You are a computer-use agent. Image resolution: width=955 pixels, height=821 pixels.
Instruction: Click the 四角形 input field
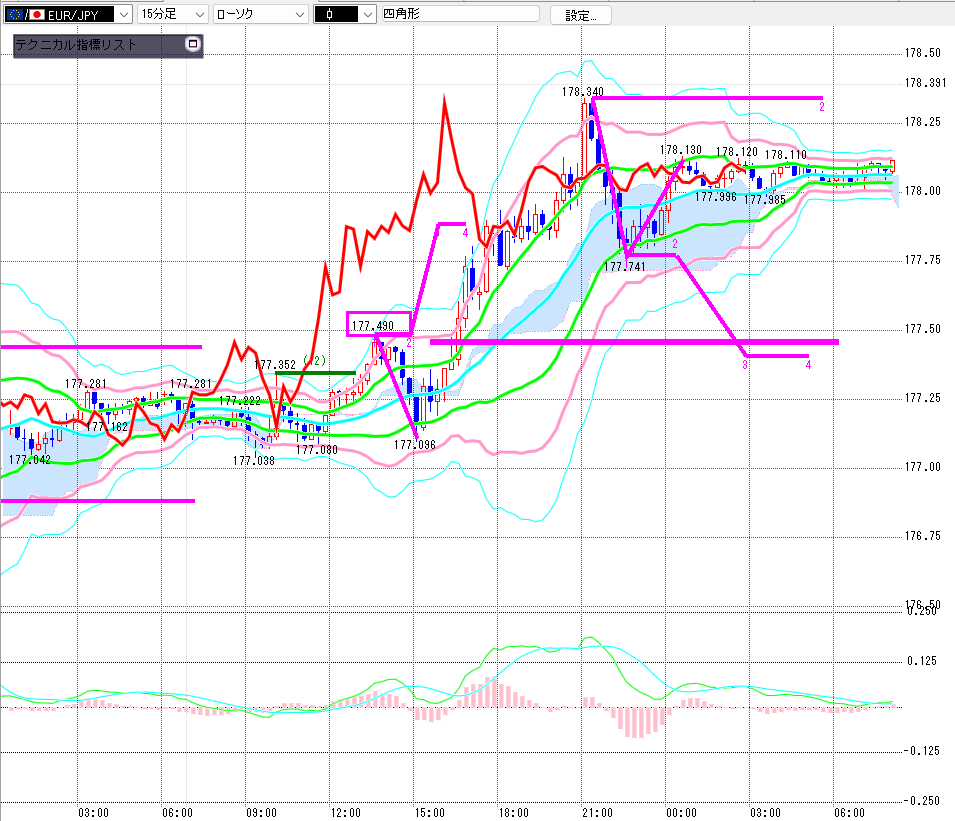coord(460,13)
